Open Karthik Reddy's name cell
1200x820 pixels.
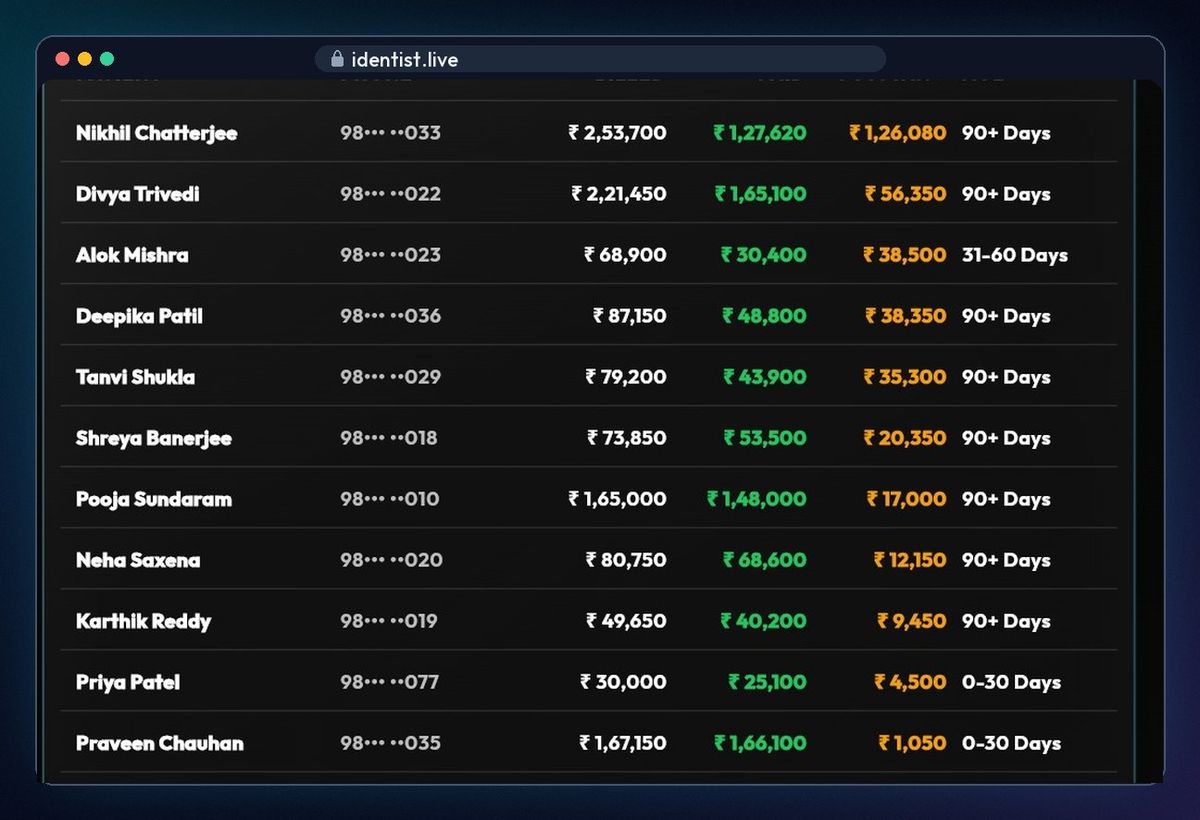144,621
